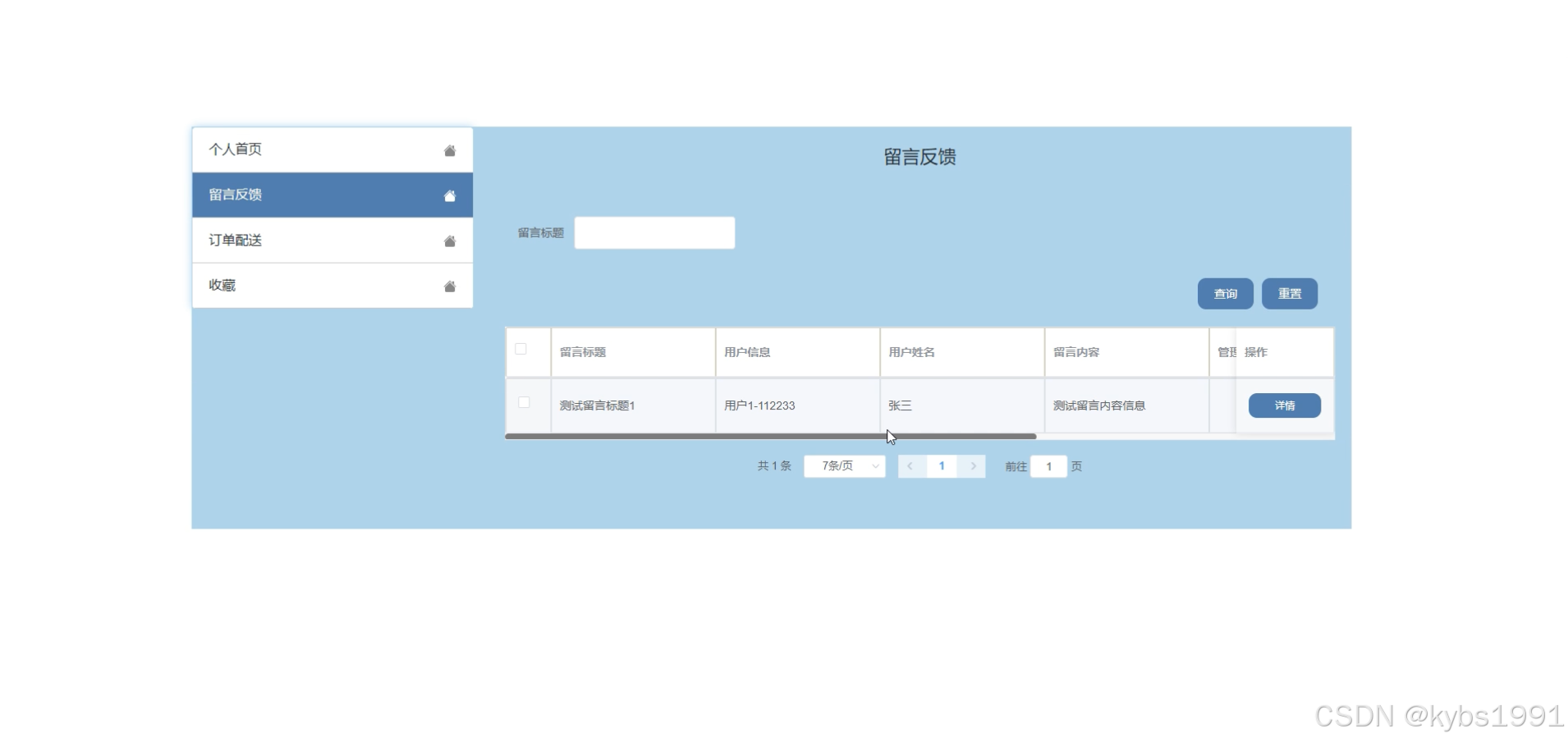Go to previous page arrow
This screenshot has width=1568, height=742.
pos(910,466)
